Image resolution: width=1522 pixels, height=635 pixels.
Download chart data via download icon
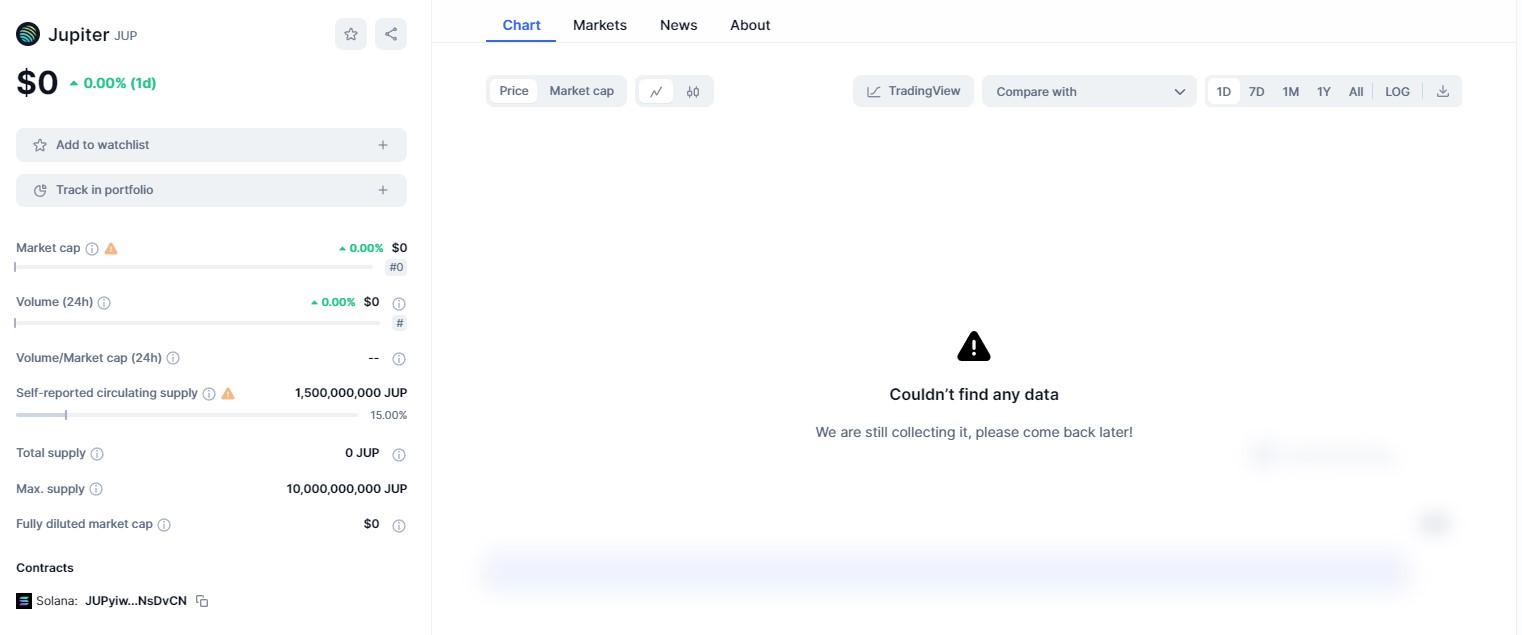[x=1443, y=91]
